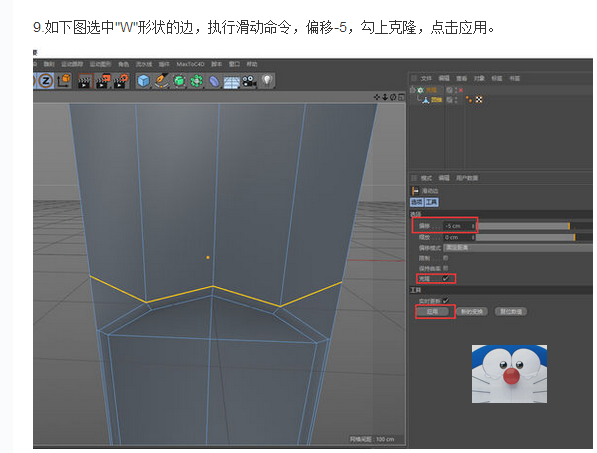Open Attributes 模式 (Mode) menu

426,178
